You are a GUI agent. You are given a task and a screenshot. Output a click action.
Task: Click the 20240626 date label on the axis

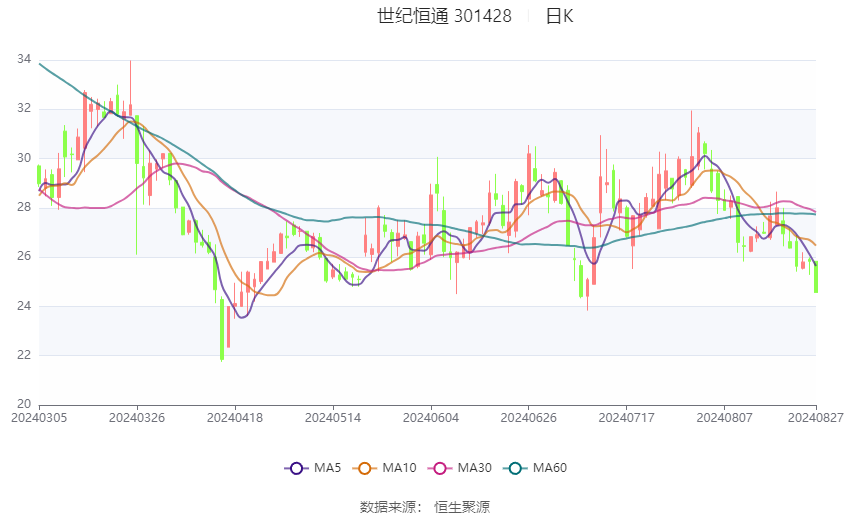(529, 418)
